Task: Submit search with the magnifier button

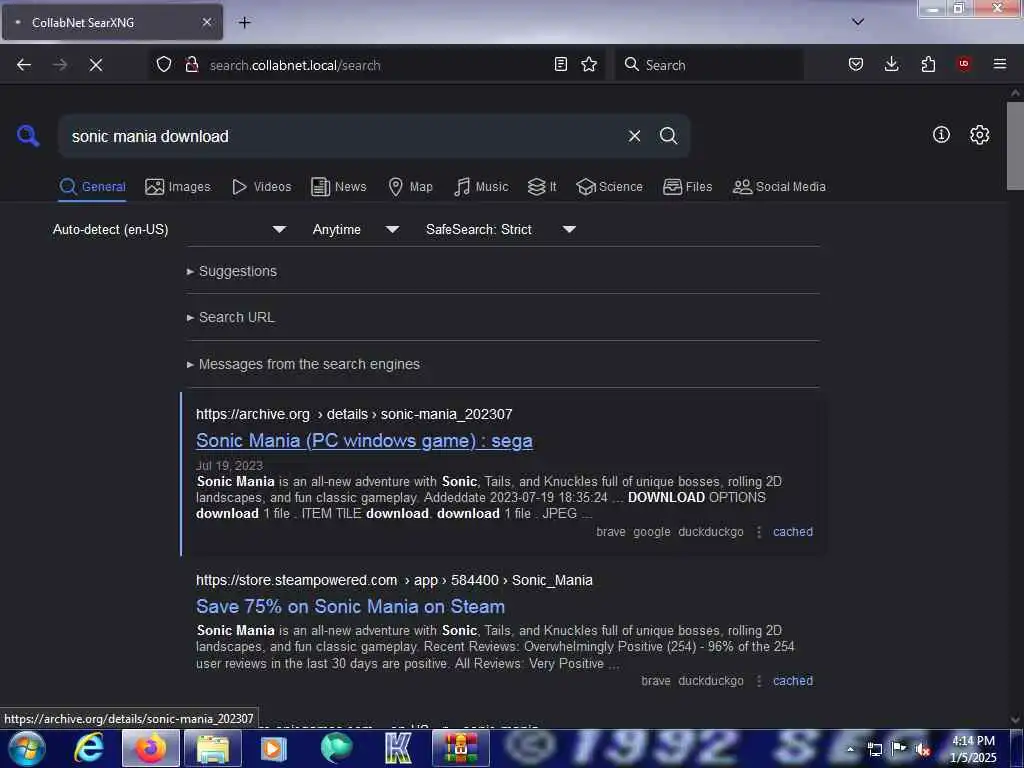Action: [x=668, y=136]
